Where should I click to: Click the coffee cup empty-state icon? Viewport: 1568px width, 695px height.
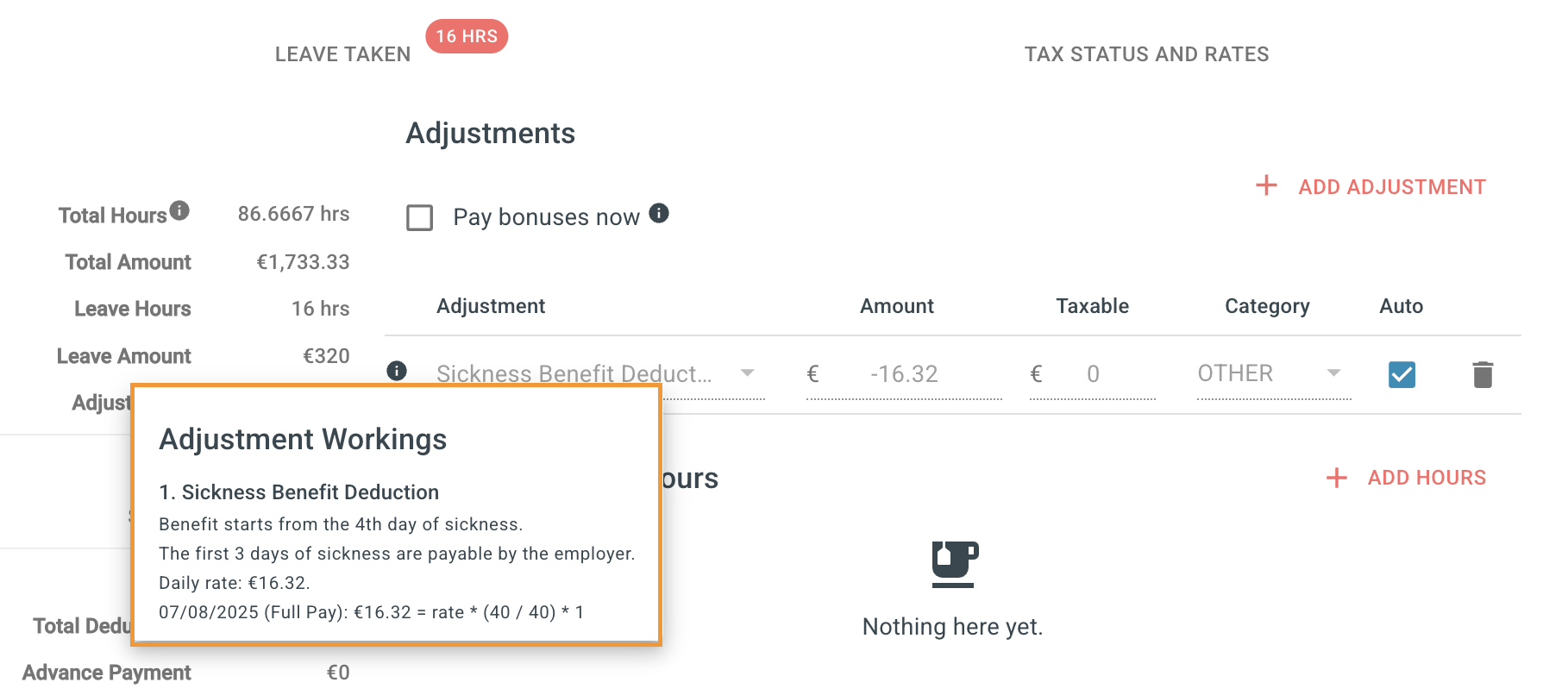pos(954,564)
